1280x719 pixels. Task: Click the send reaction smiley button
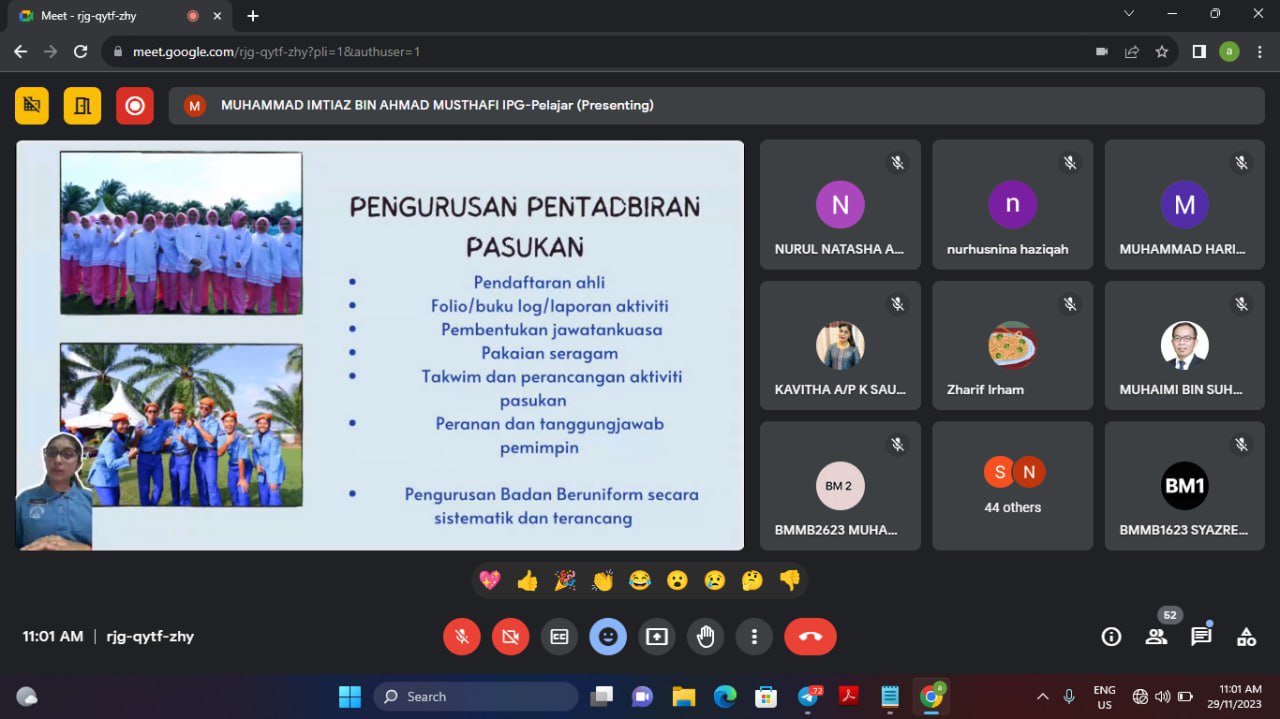608,636
